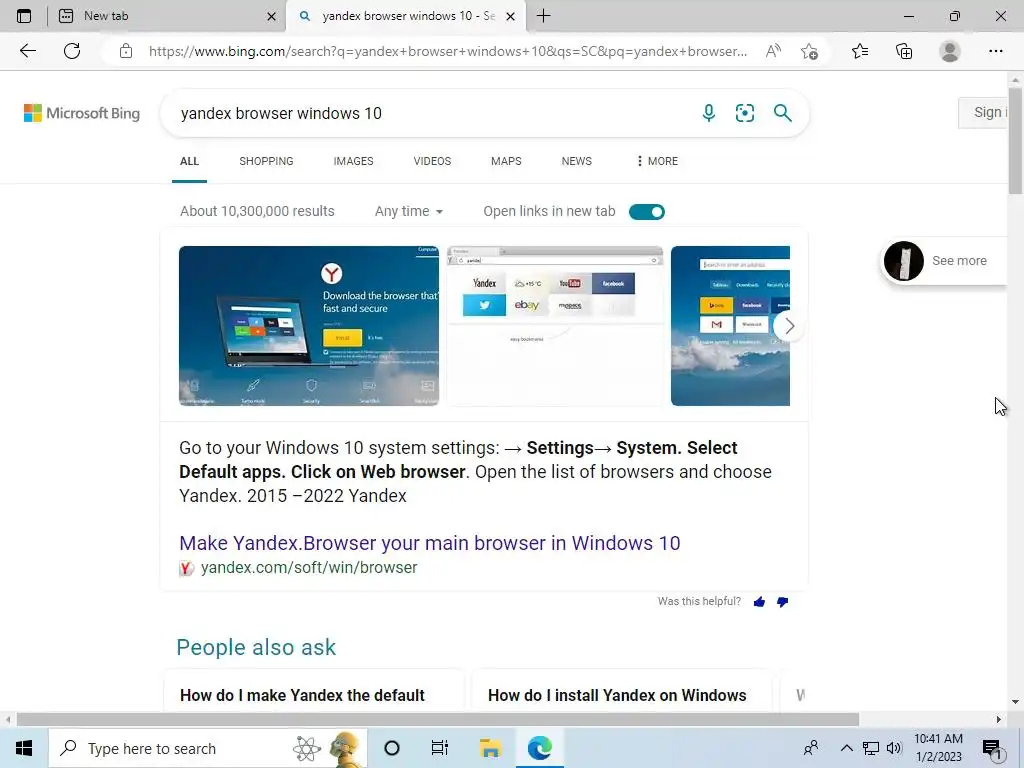Click the Microsoft Bing logo

click(x=82, y=113)
